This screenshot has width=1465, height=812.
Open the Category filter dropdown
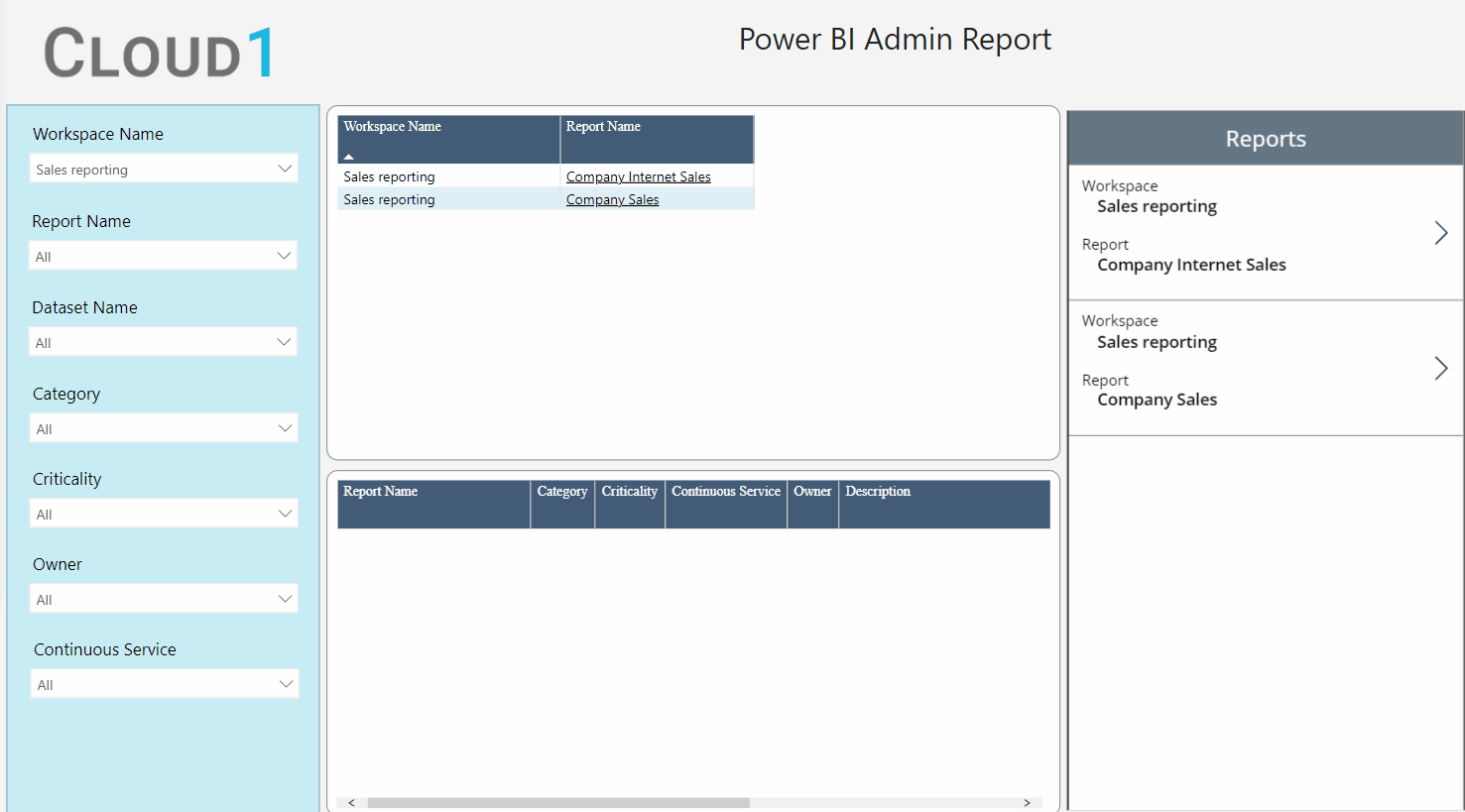[164, 428]
